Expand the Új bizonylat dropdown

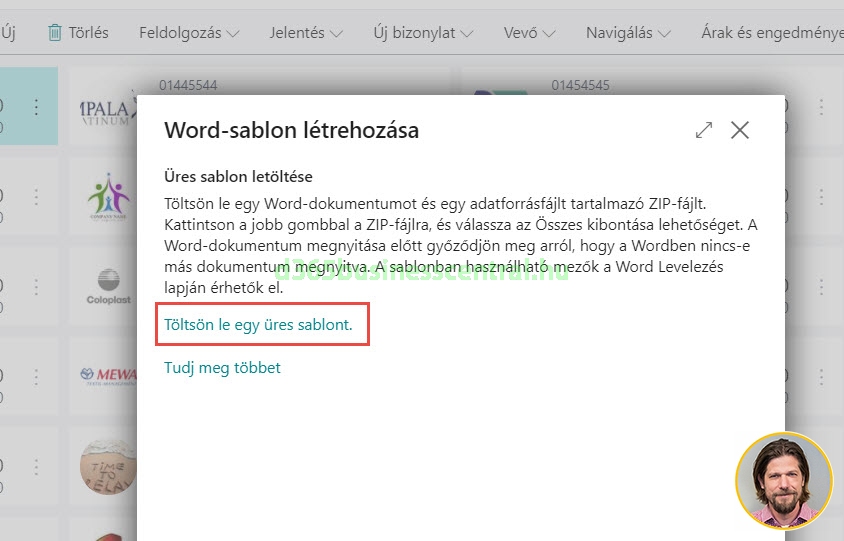[x=427, y=33]
